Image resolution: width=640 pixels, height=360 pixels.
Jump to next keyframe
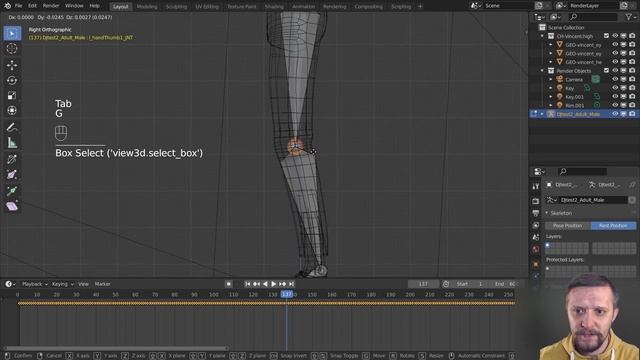pyautogui.click(x=282, y=284)
